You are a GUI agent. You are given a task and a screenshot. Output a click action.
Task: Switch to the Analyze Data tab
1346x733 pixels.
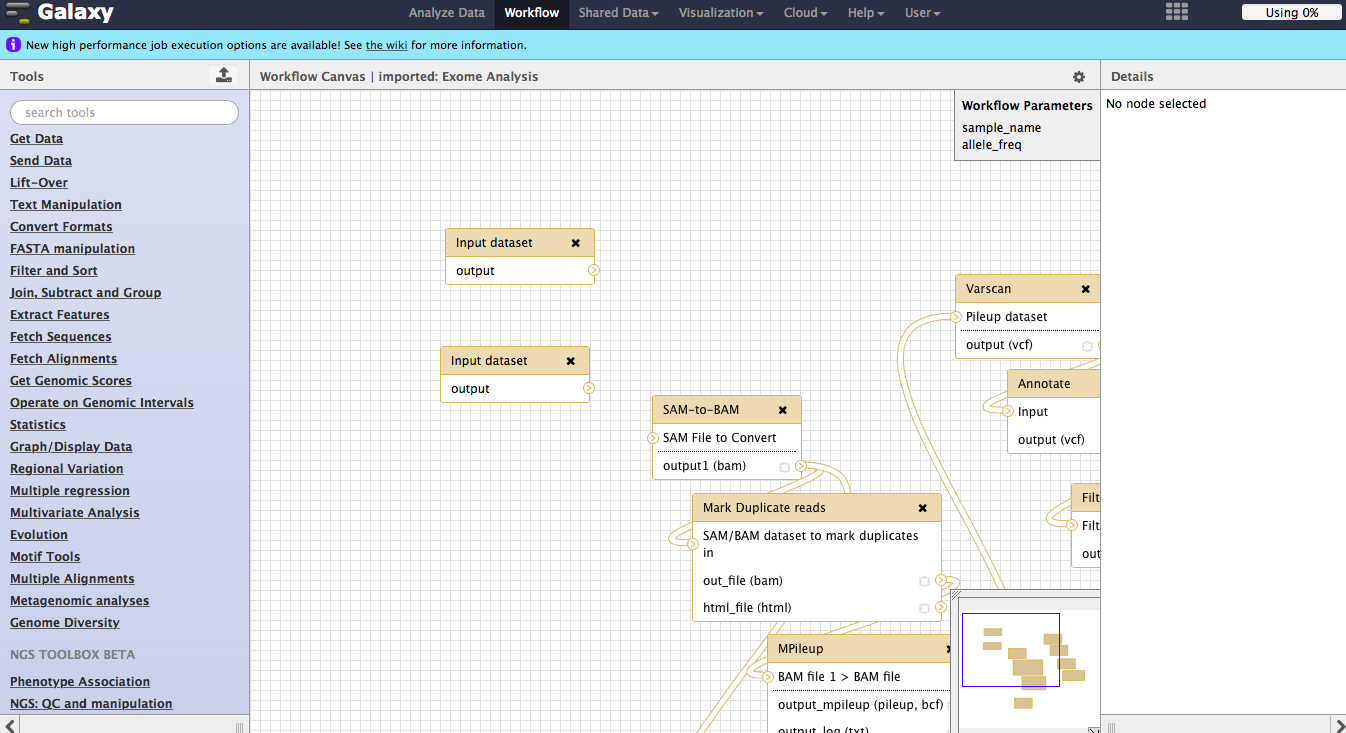coord(446,13)
